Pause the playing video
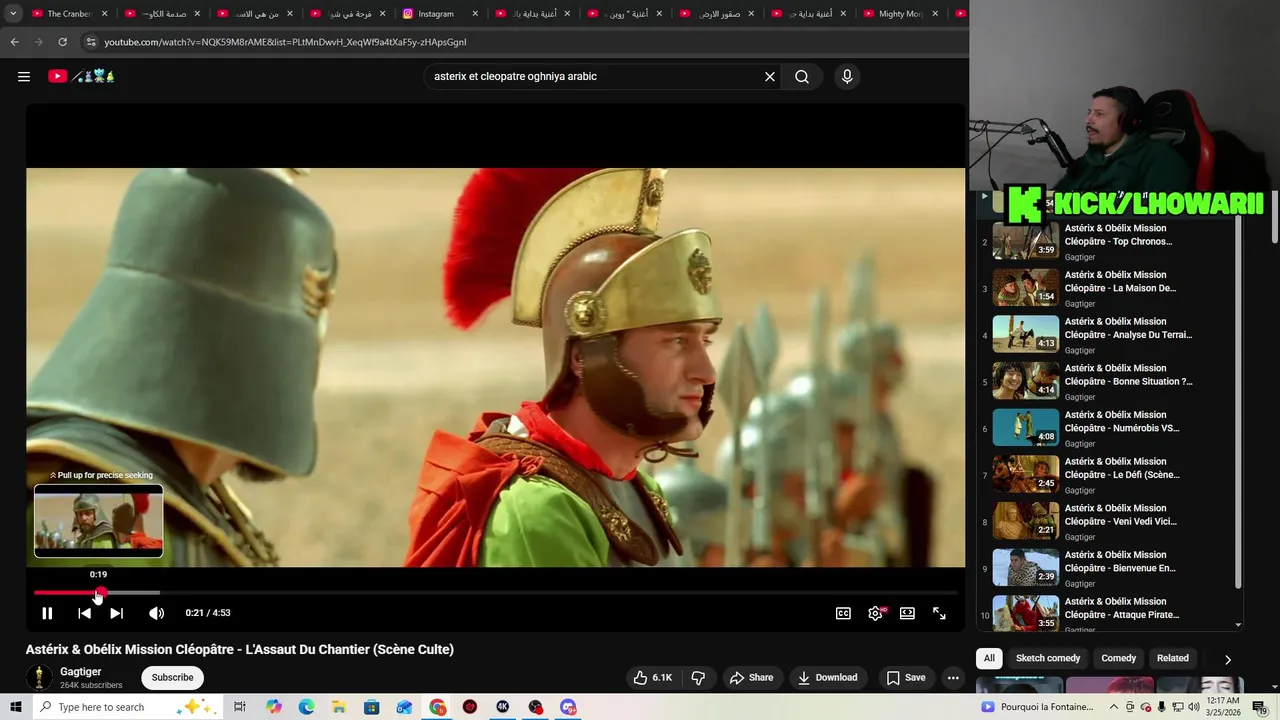Image resolution: width=1280 pixels, height=720 pixels. click(x=47, y=613)
